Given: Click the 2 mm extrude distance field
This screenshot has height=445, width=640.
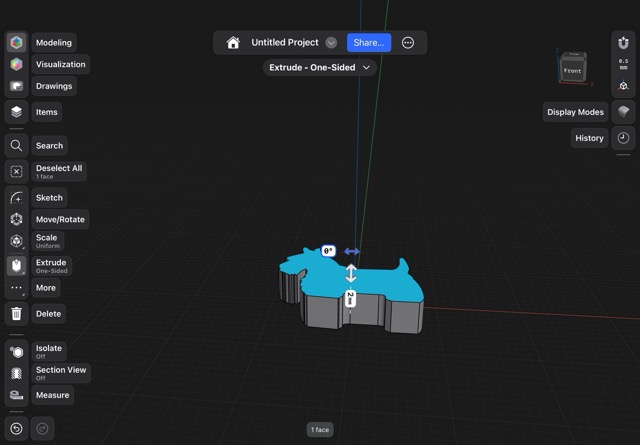Looking at the screenshot, I should click(x=350, y=298).
